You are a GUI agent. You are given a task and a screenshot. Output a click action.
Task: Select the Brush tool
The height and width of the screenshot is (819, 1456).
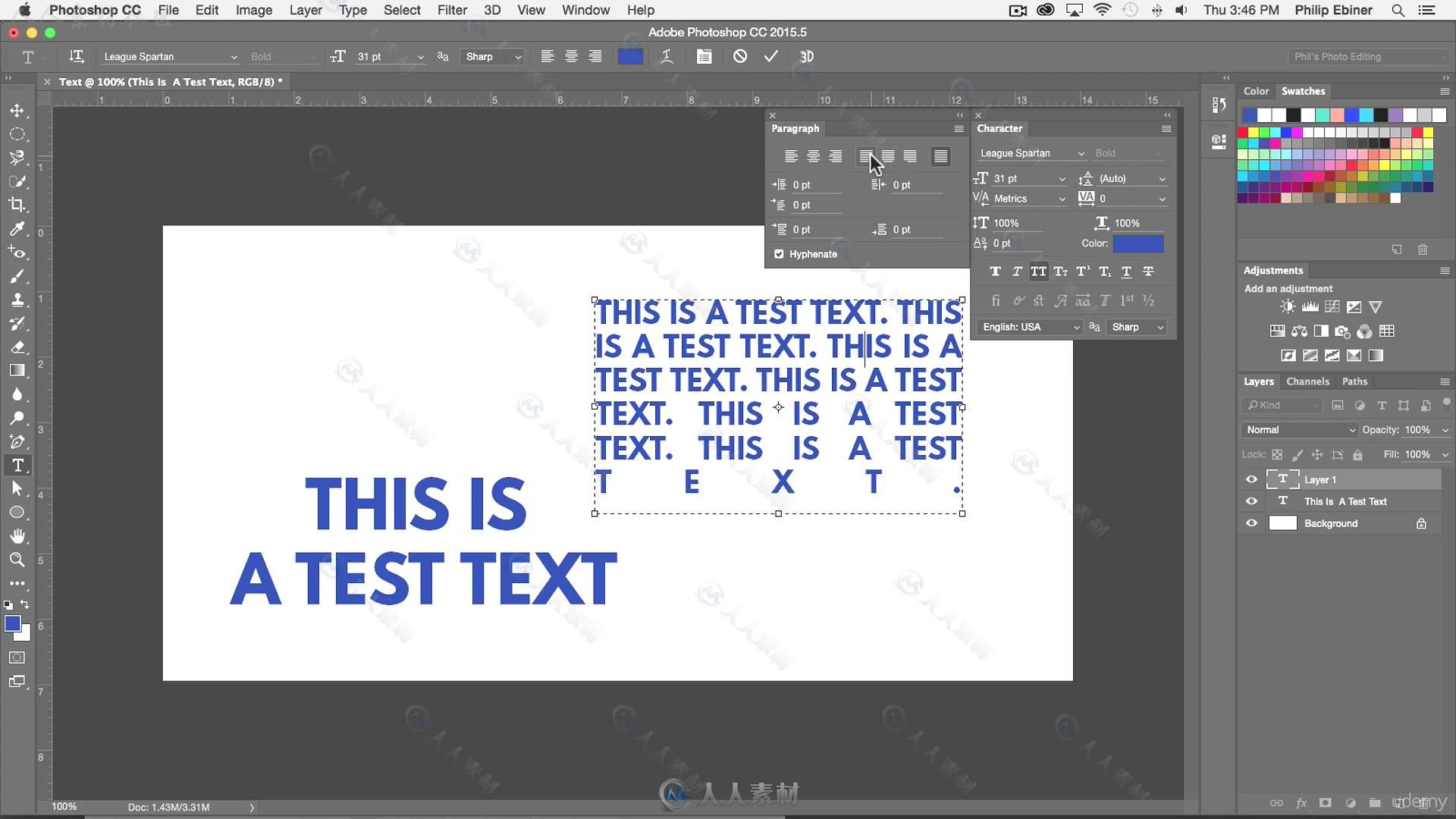coord(17,276)
